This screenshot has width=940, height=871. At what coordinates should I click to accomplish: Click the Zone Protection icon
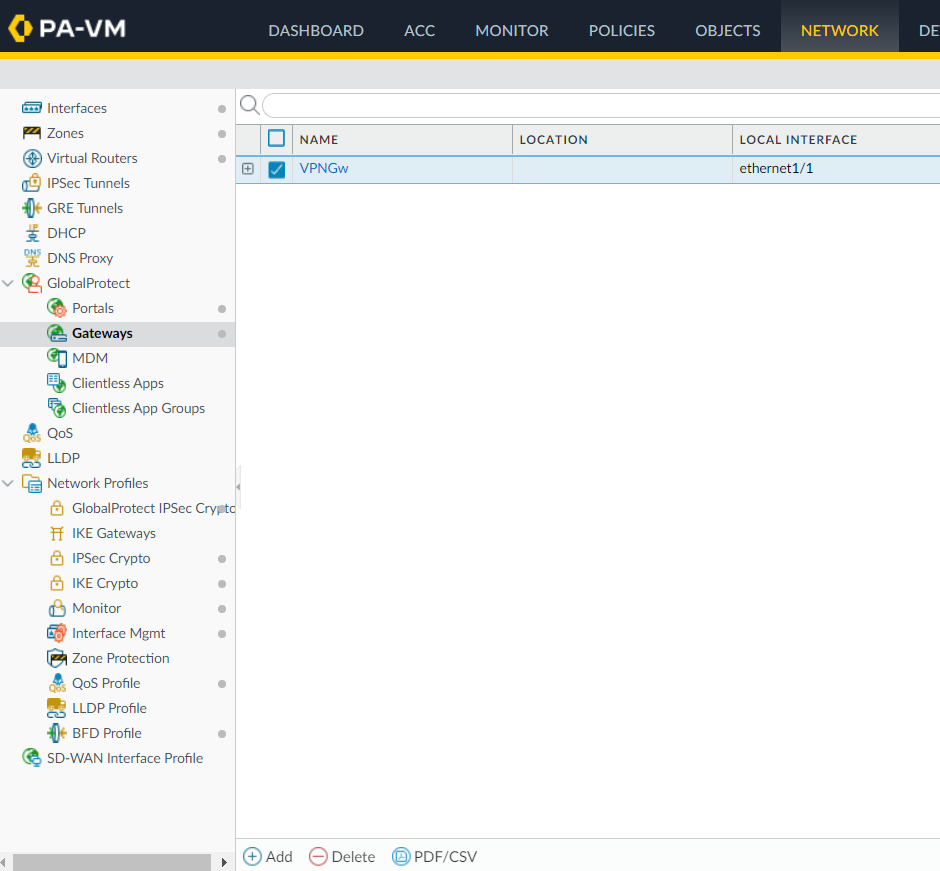[57, 658]
